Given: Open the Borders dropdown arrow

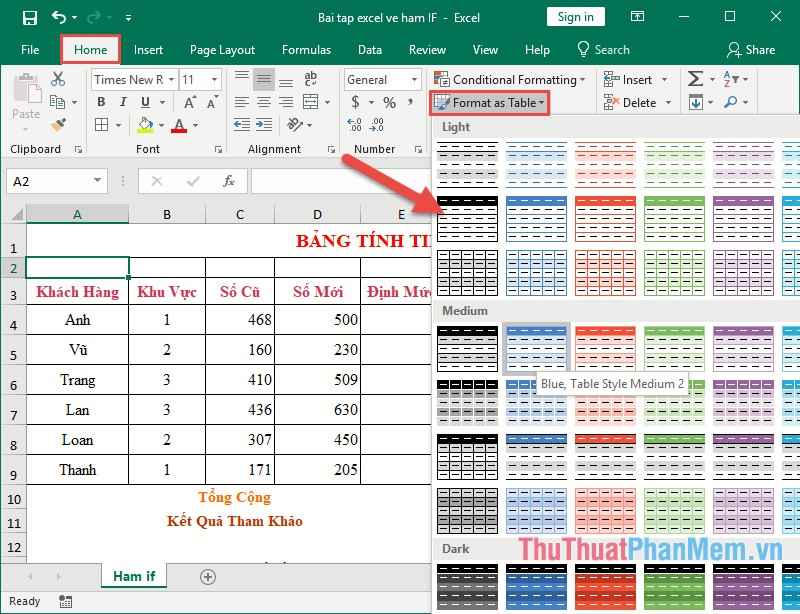Looking at the screenshot, I should pyautogui.click(x=119, y=125).
